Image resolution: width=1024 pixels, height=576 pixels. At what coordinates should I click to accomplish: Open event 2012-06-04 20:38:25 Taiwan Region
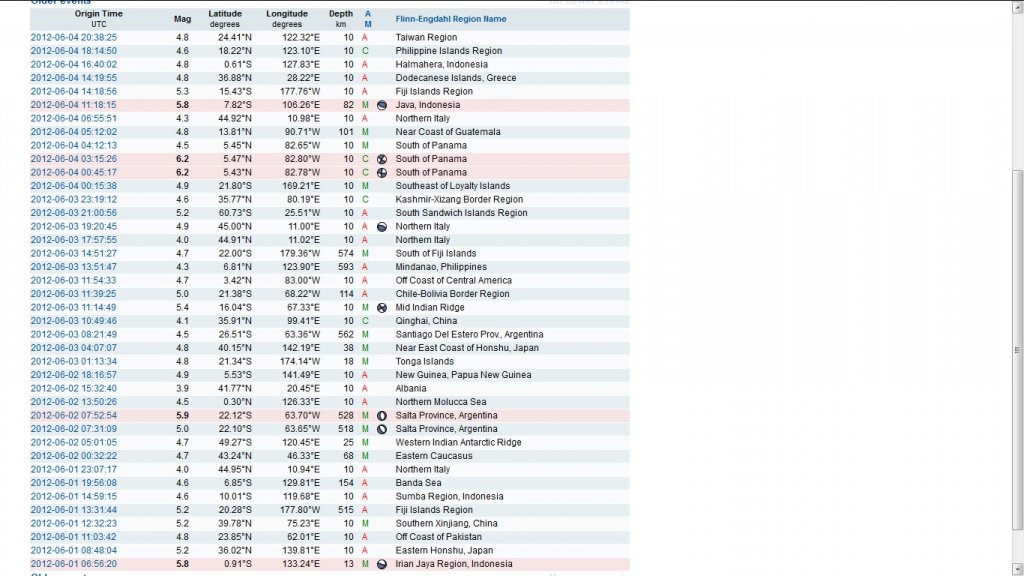pos(74,37)
